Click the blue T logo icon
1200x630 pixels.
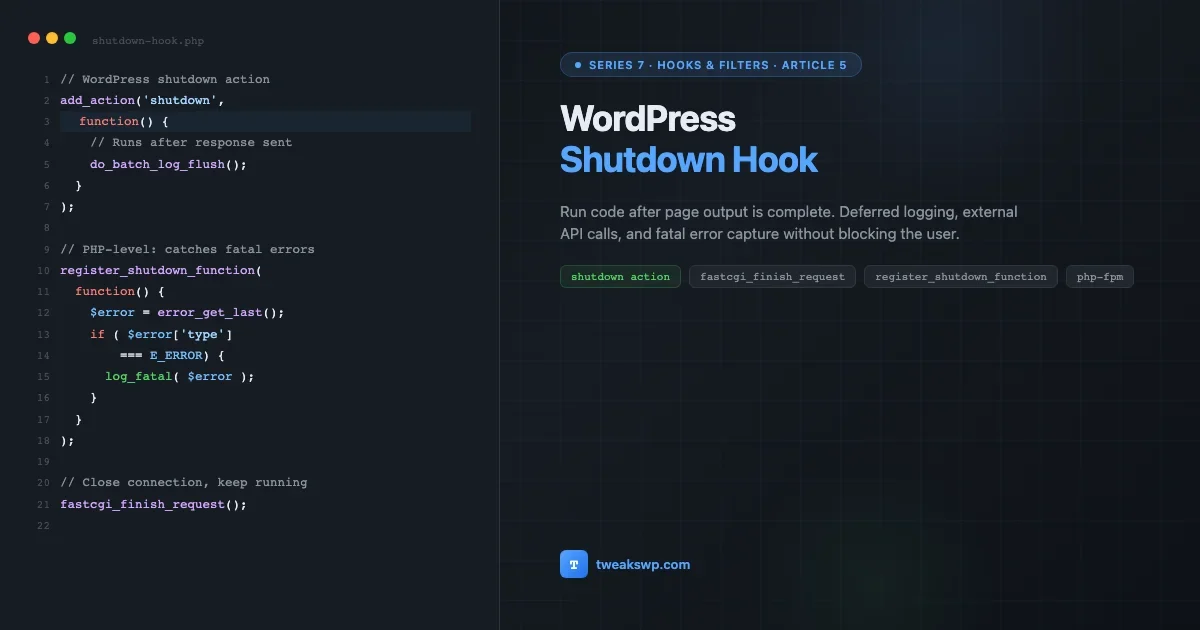pos(574,564)
